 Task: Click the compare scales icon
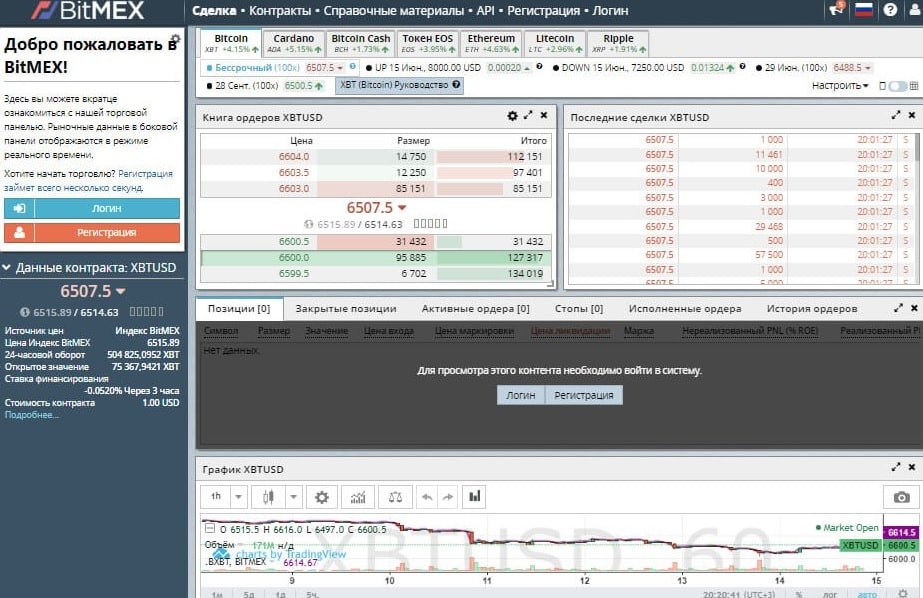coord(395,497)
